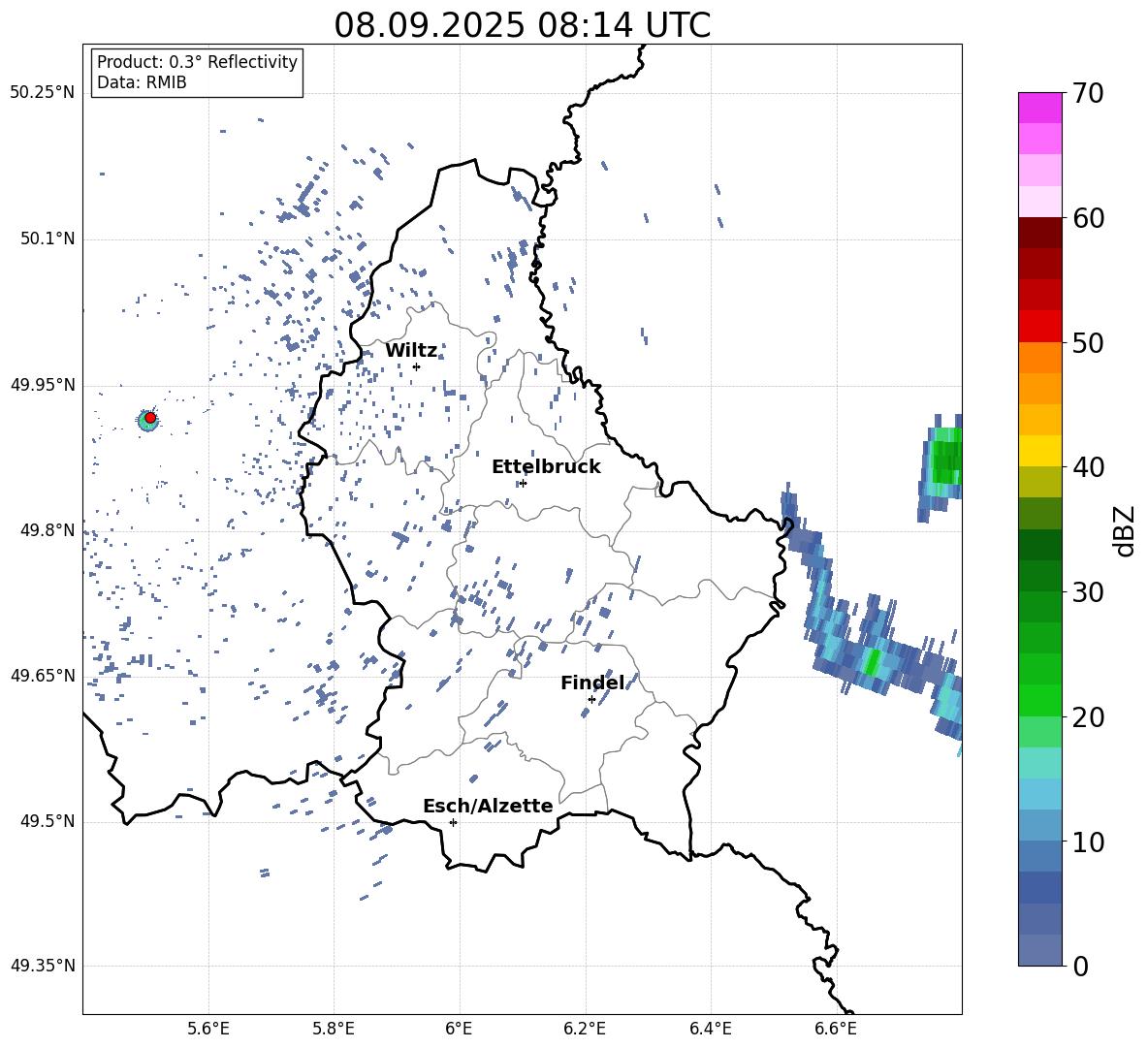Click the latitude label '49.65°N'
This screenshot has width=1148, height=1048.
coord(43,675)
